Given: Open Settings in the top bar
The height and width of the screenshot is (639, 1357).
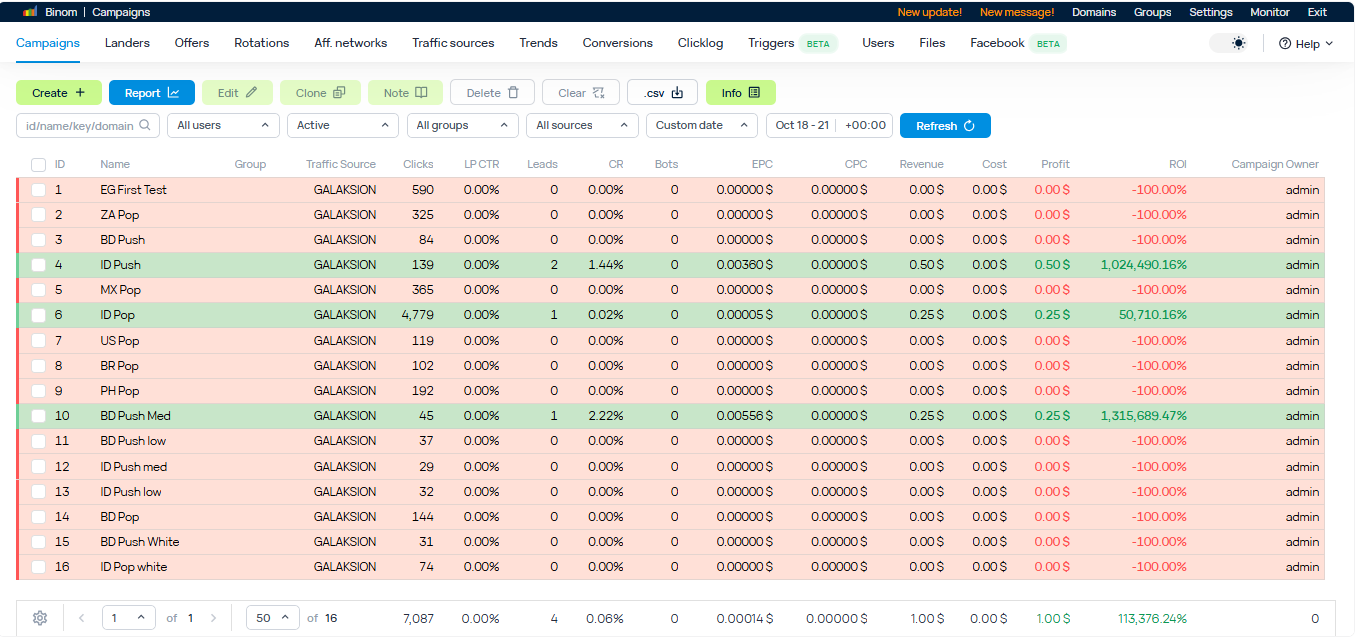Looking at the screenshot, I should (1211, 12).
